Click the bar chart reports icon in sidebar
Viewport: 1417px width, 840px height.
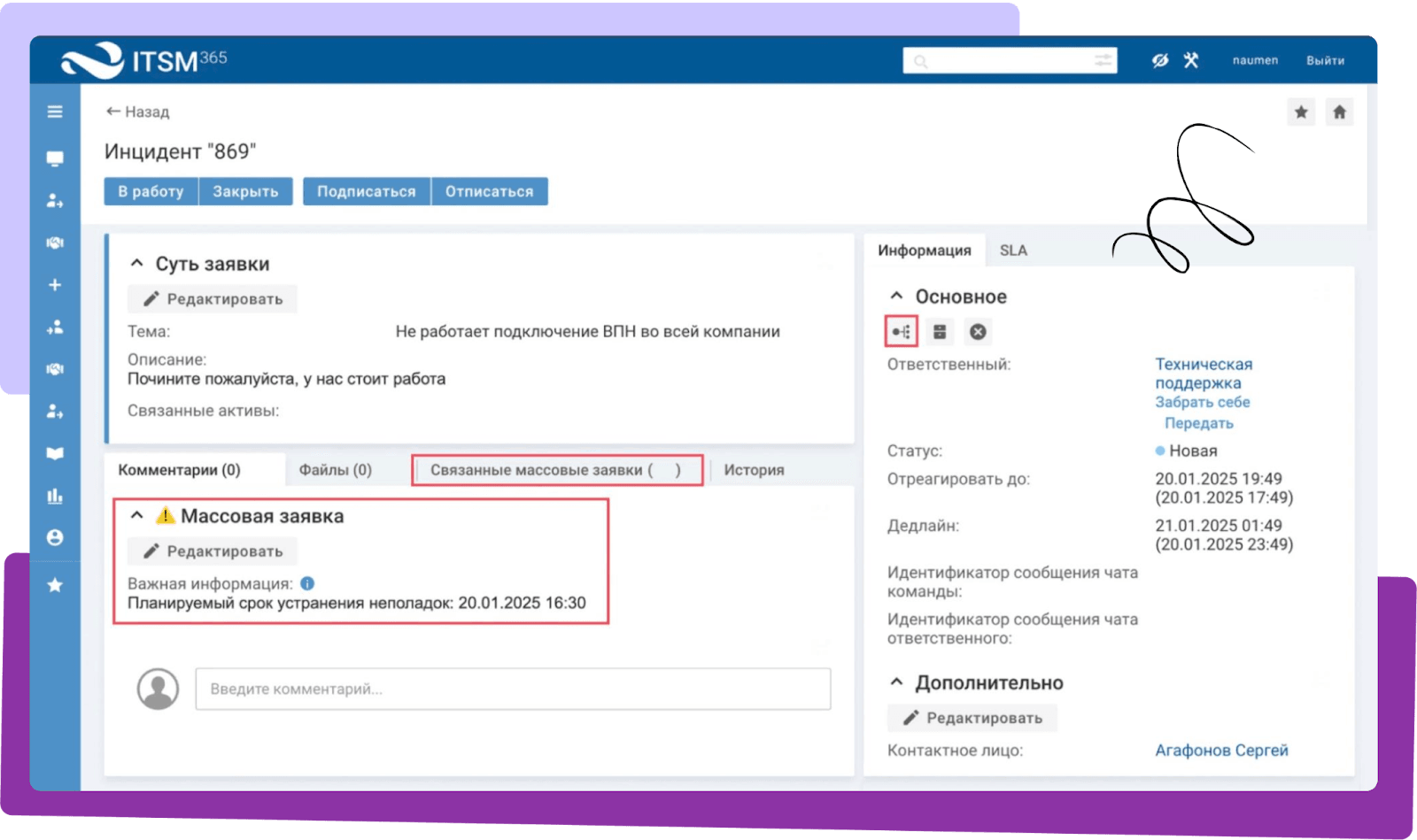[55, 496]
